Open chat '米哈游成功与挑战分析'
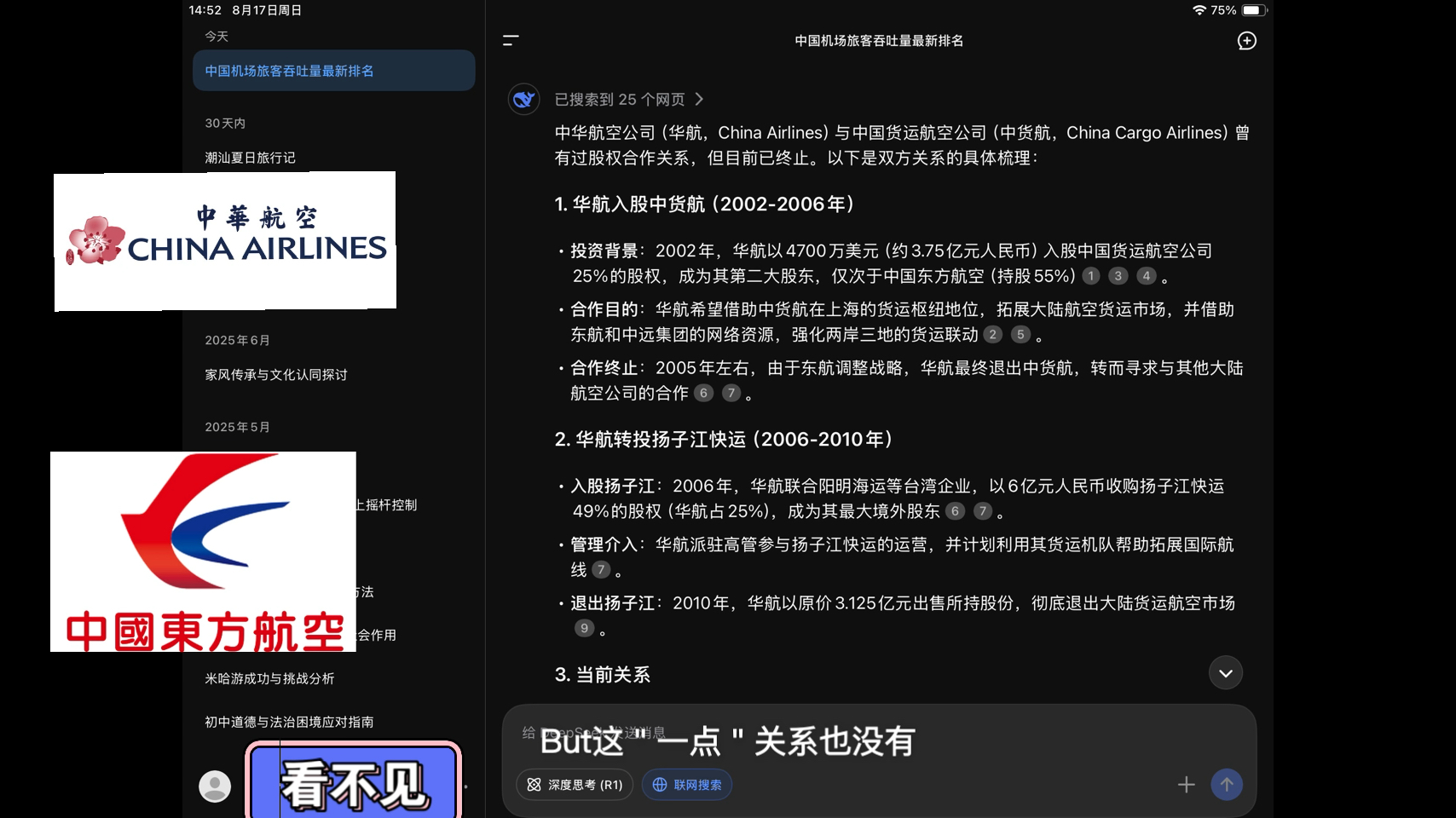 pyautogui.click(x=269, y=679)
